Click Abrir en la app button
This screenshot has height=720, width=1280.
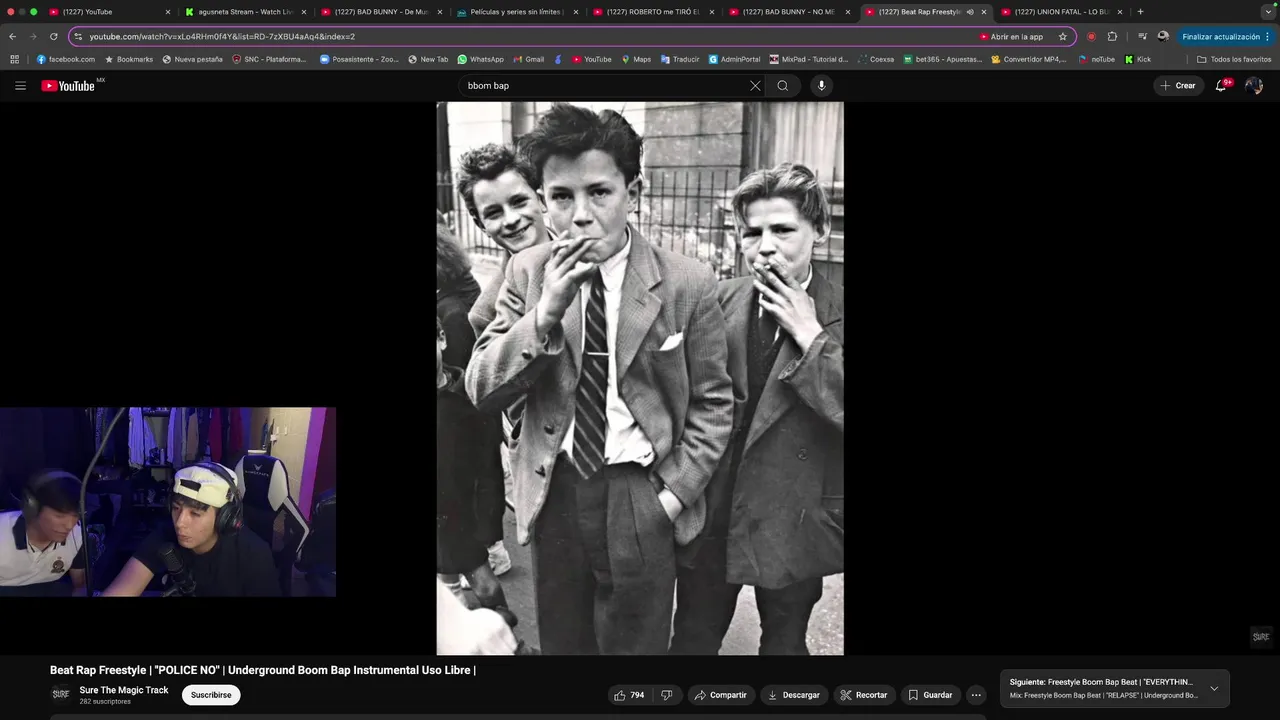click(x=1011, y=37)
